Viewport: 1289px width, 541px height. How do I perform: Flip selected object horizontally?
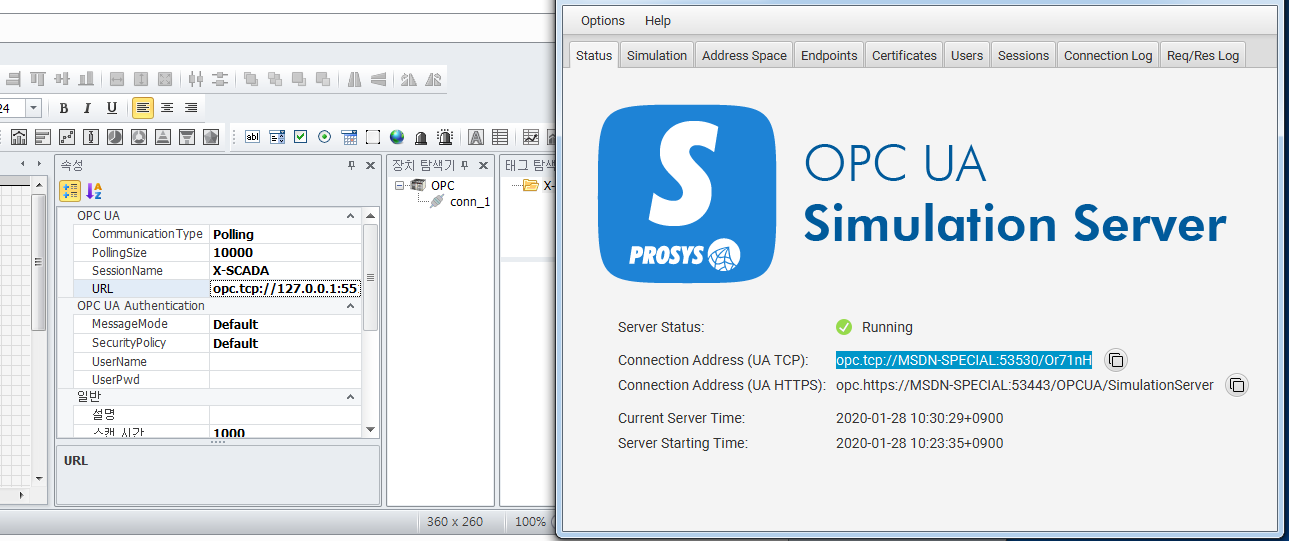point(354,78)
